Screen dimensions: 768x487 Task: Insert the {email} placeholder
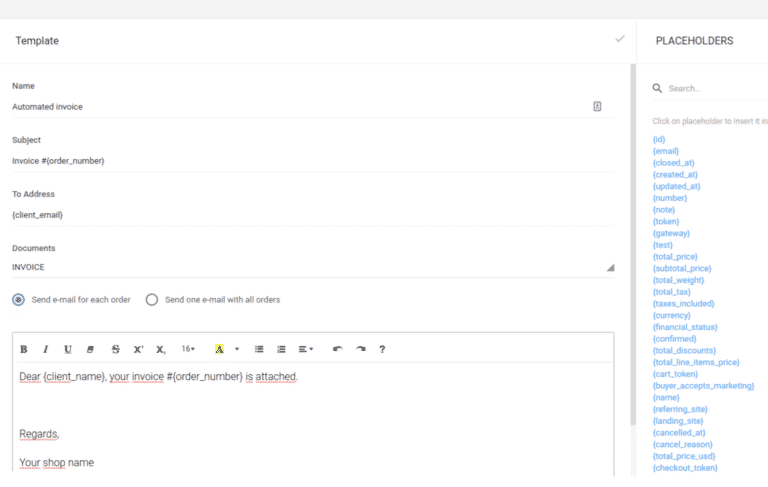(x=666, y=151)
